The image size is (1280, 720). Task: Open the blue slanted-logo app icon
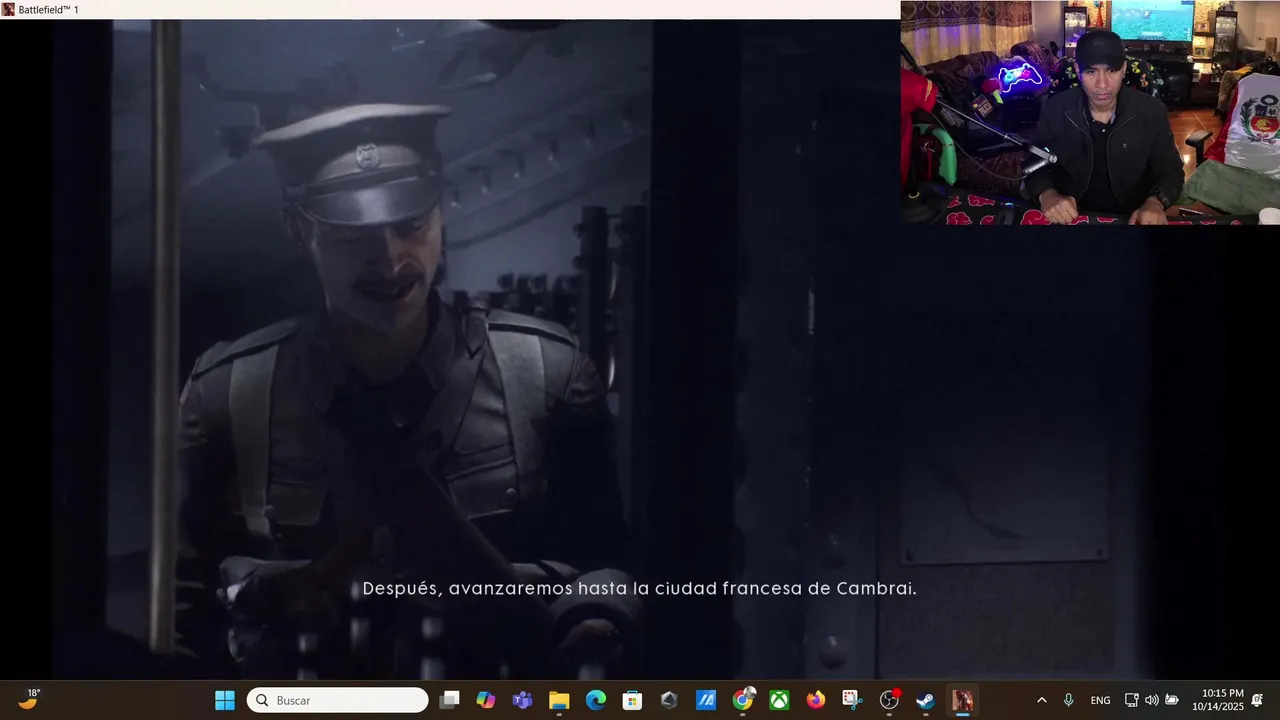(706, 700)
